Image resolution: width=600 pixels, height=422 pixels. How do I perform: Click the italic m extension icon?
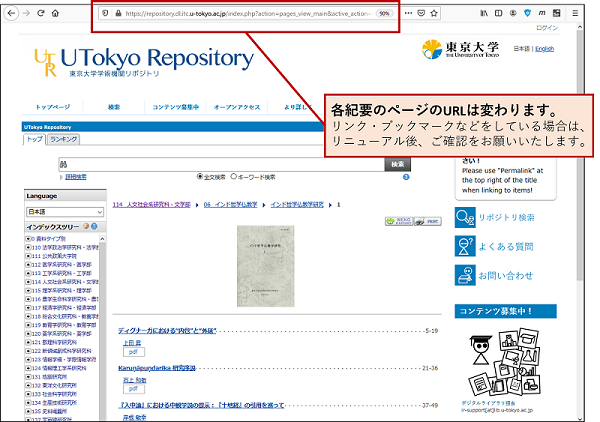[542, 13]
